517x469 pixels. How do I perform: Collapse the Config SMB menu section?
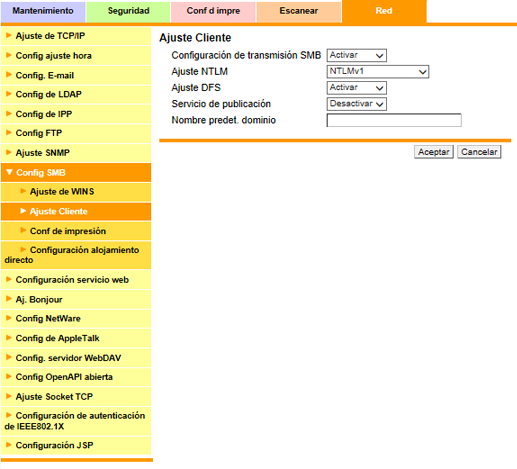[x=76, y=173]
